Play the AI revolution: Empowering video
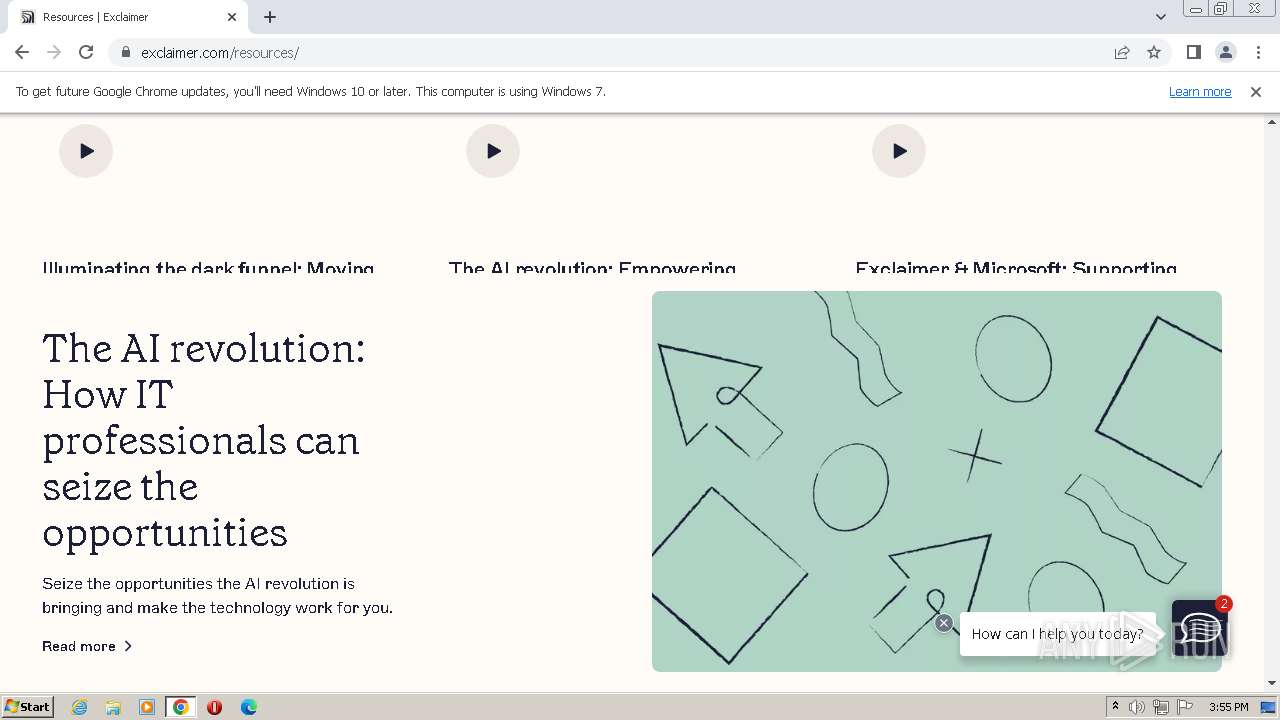The image size is (1280, 720). pyautogui.click(x=493, y=151)
